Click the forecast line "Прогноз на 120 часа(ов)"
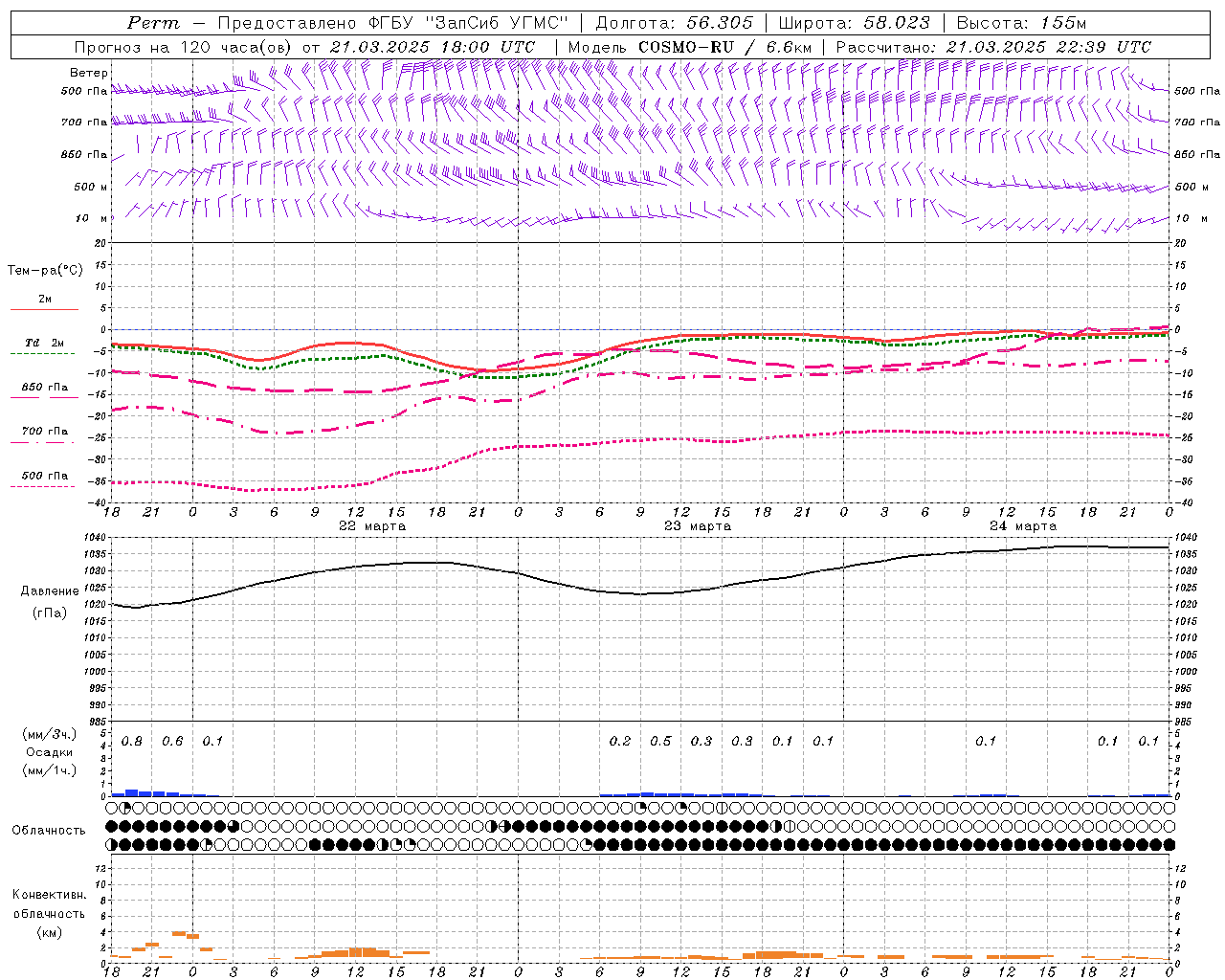The image size is (1225, 980). pyautogui.click(x=185, y=47)
